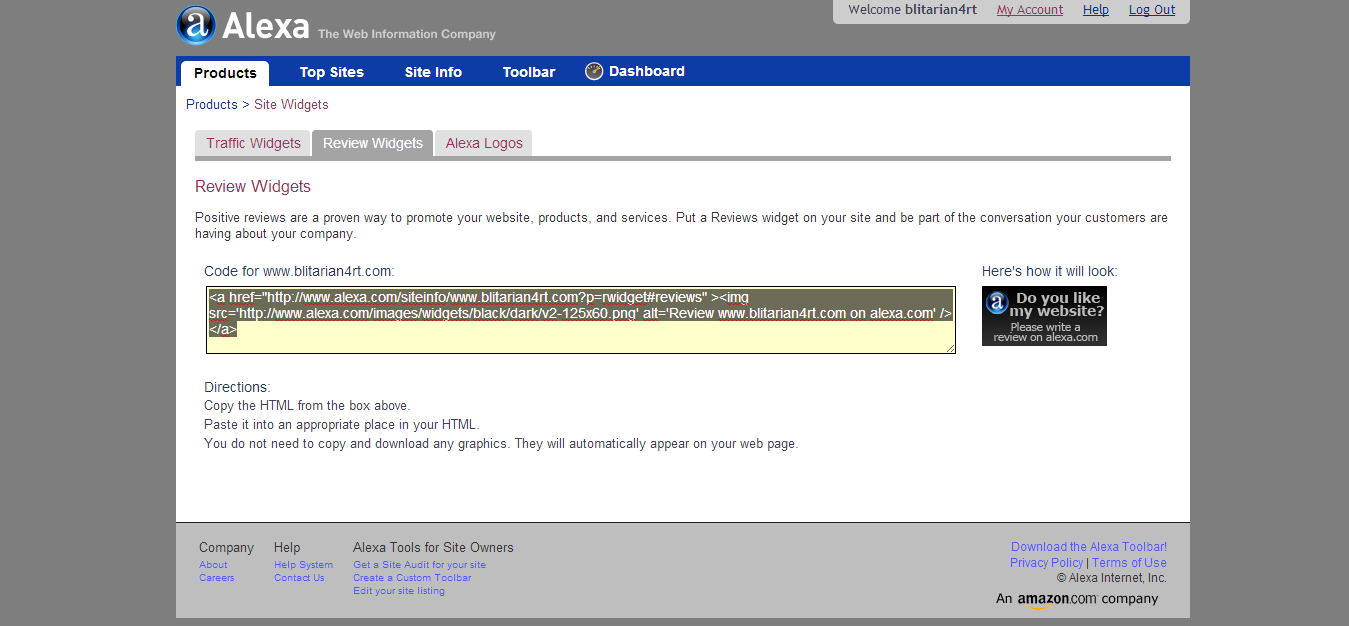Select the Review Widgets tab
The image size is (1349, 626).
373,143
